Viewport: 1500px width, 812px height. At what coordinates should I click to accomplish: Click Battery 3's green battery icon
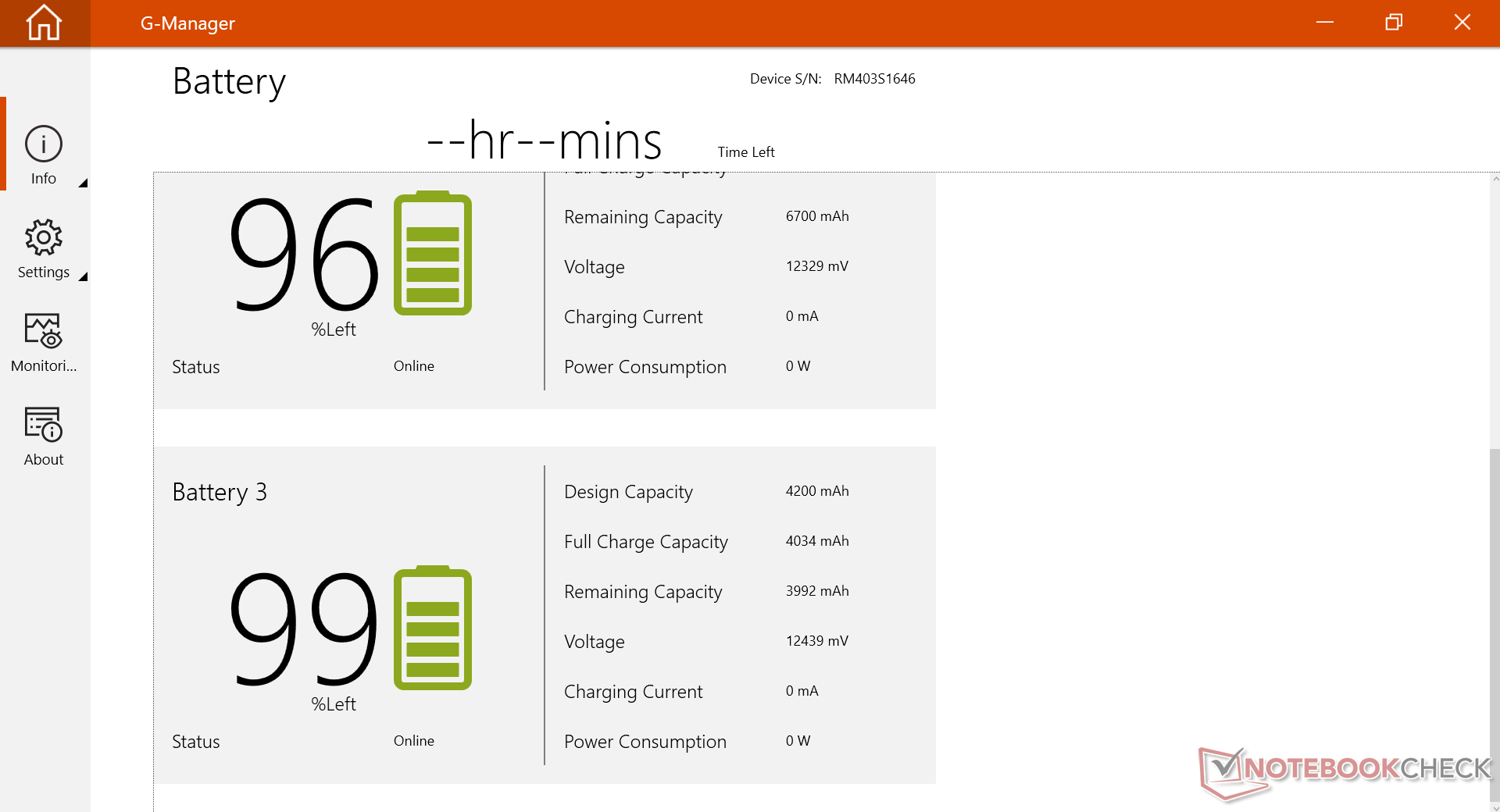[432, 629]
